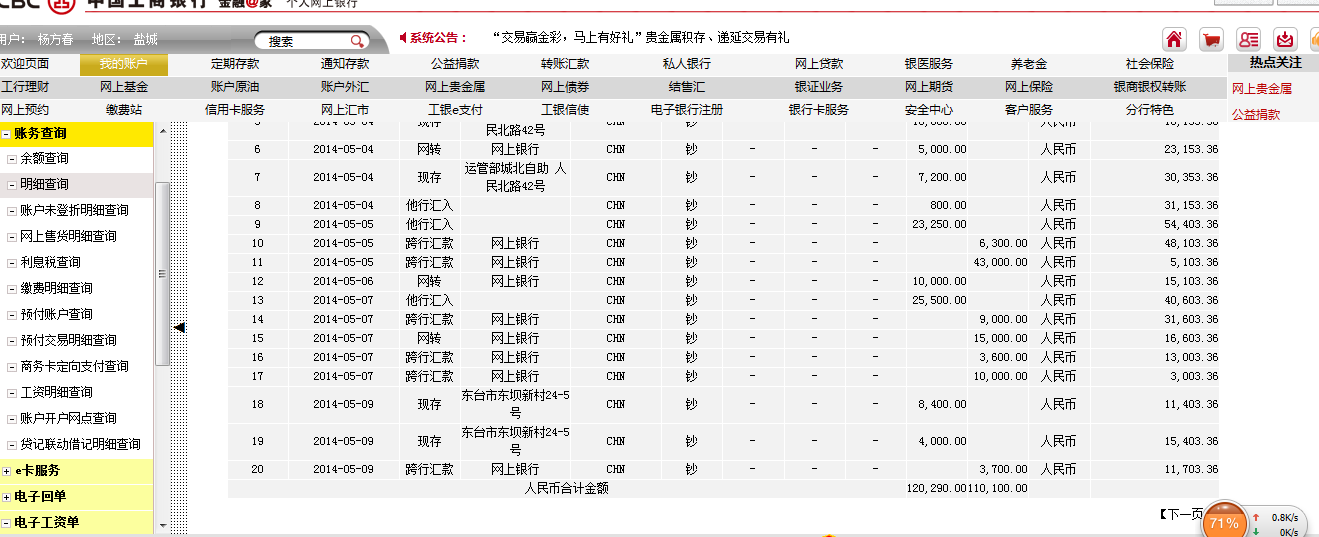Open the 网上债券 menu
This screenshot has height=537, width=1319.
pos(565,87)
